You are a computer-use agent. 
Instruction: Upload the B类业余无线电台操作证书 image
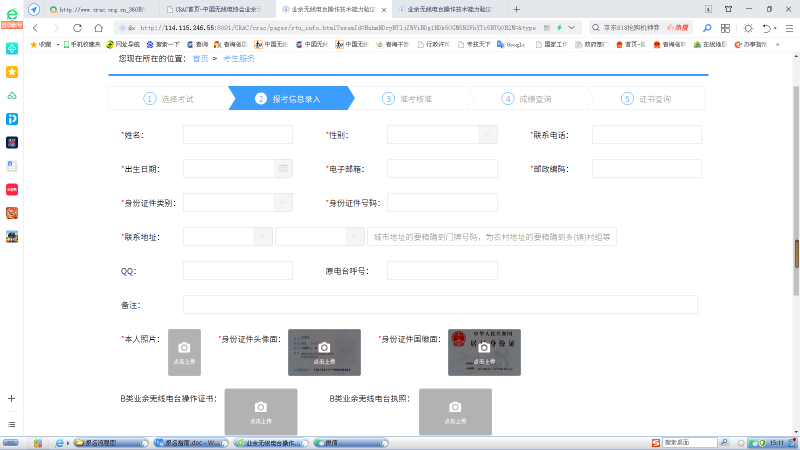pos(260,411)
